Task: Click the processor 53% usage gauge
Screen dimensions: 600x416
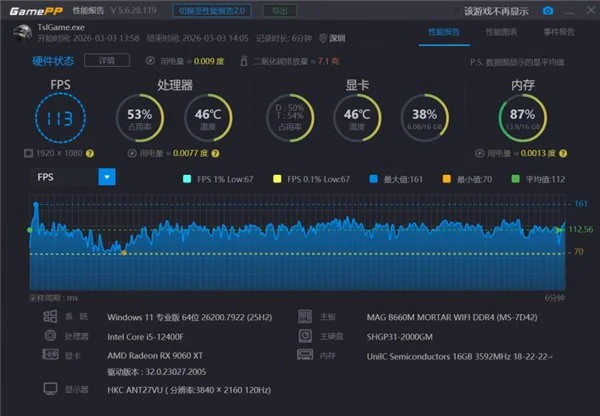Action: [x=140, y=118]
